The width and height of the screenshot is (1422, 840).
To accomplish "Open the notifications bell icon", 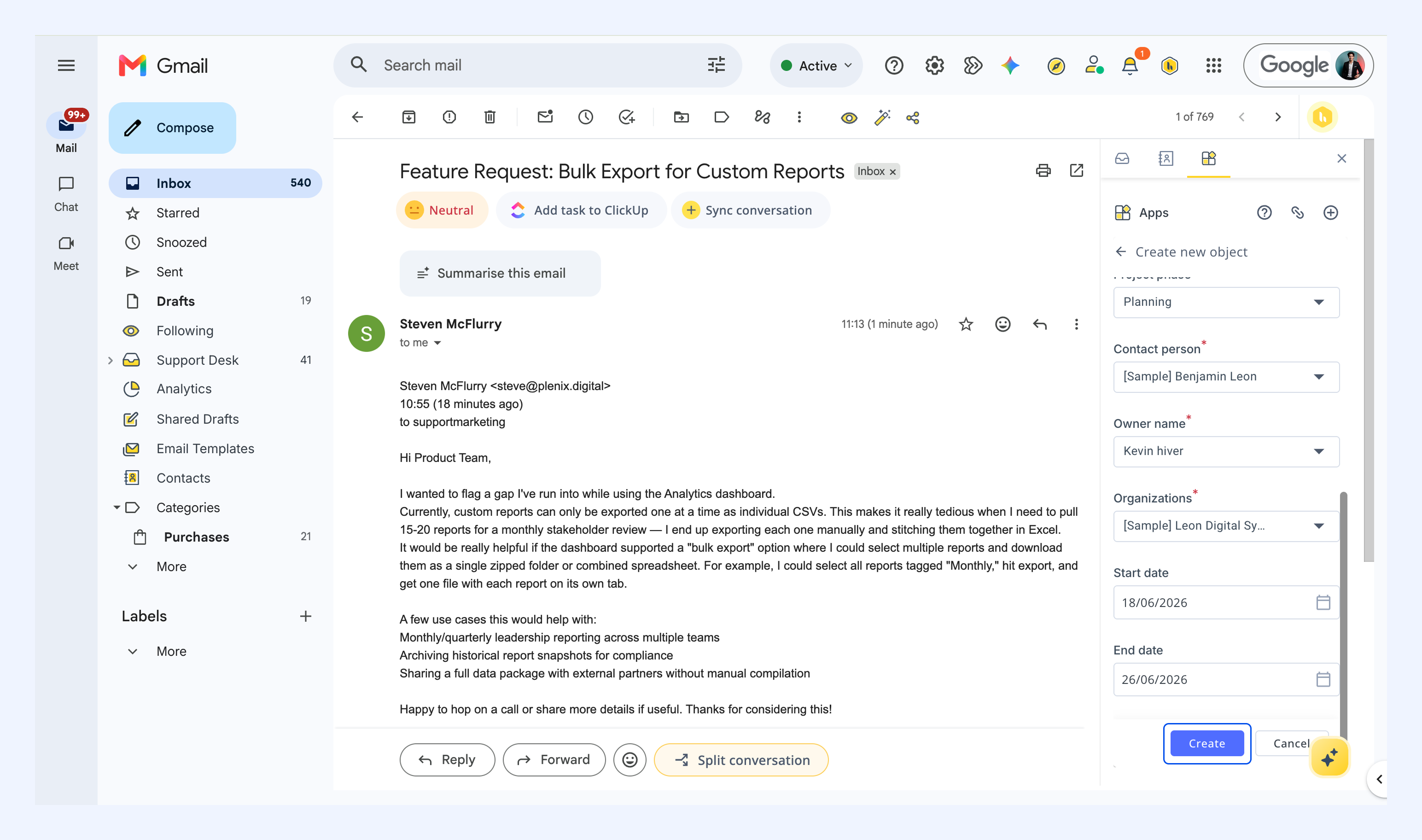I will pos(1130,66).
